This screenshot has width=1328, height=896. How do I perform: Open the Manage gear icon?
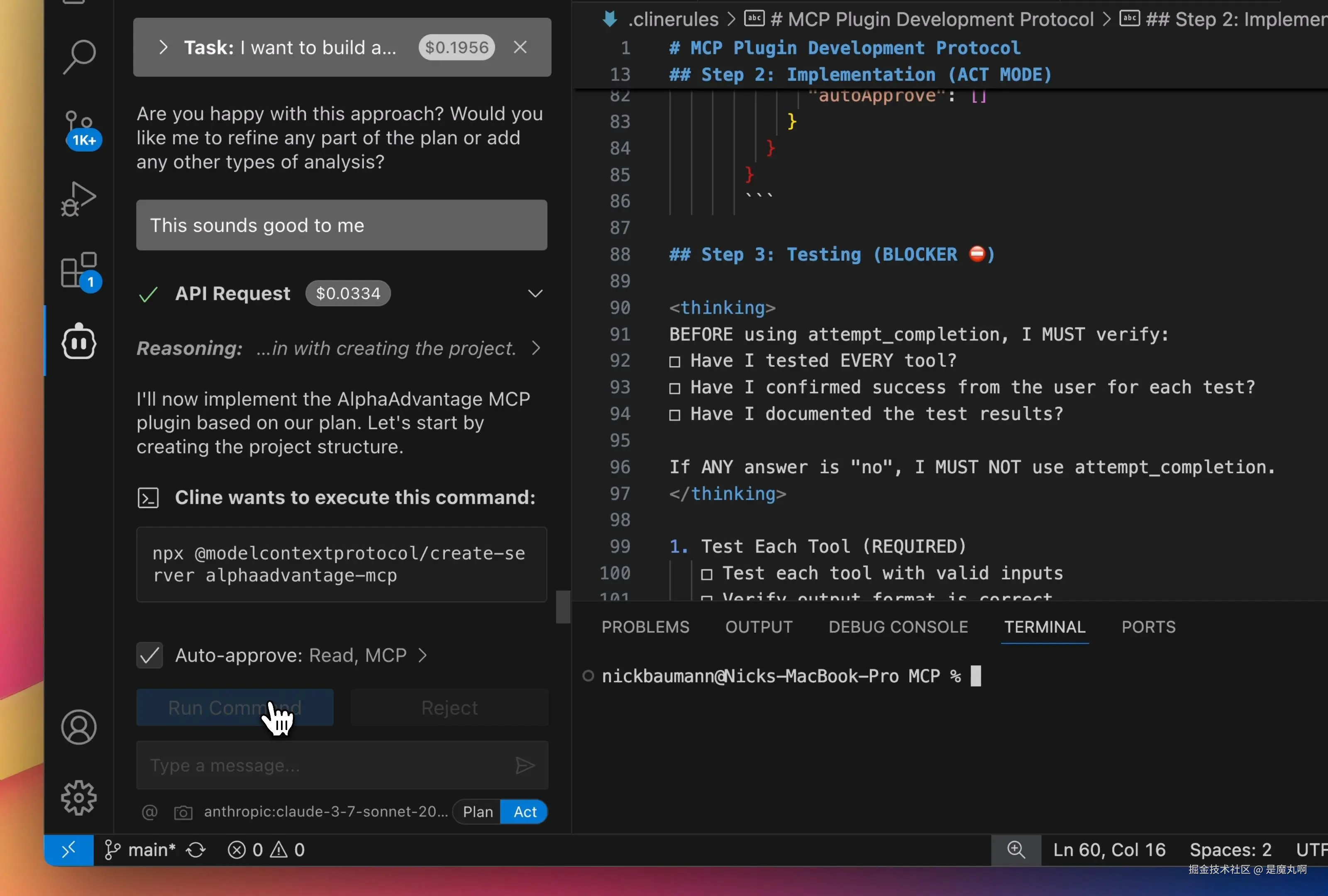coord(79,797)
